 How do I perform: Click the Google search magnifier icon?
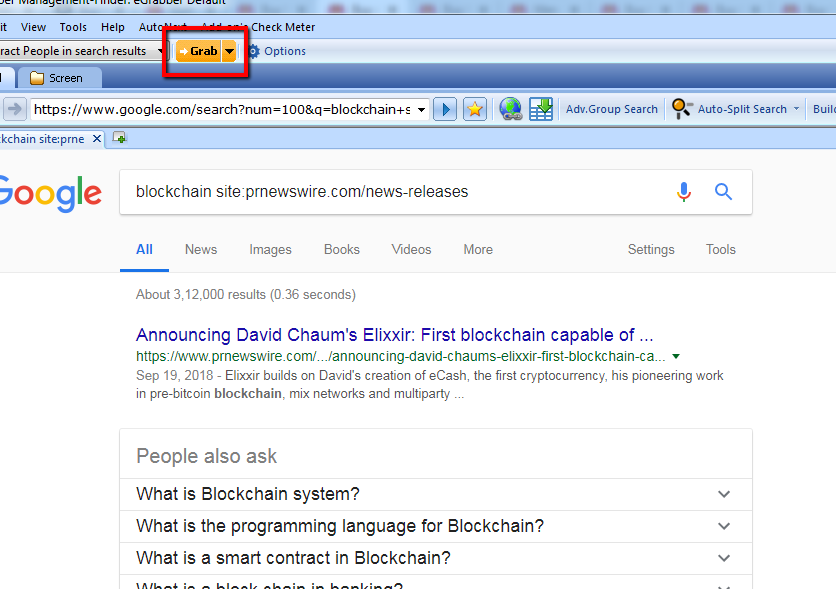[x=723, y=191]
